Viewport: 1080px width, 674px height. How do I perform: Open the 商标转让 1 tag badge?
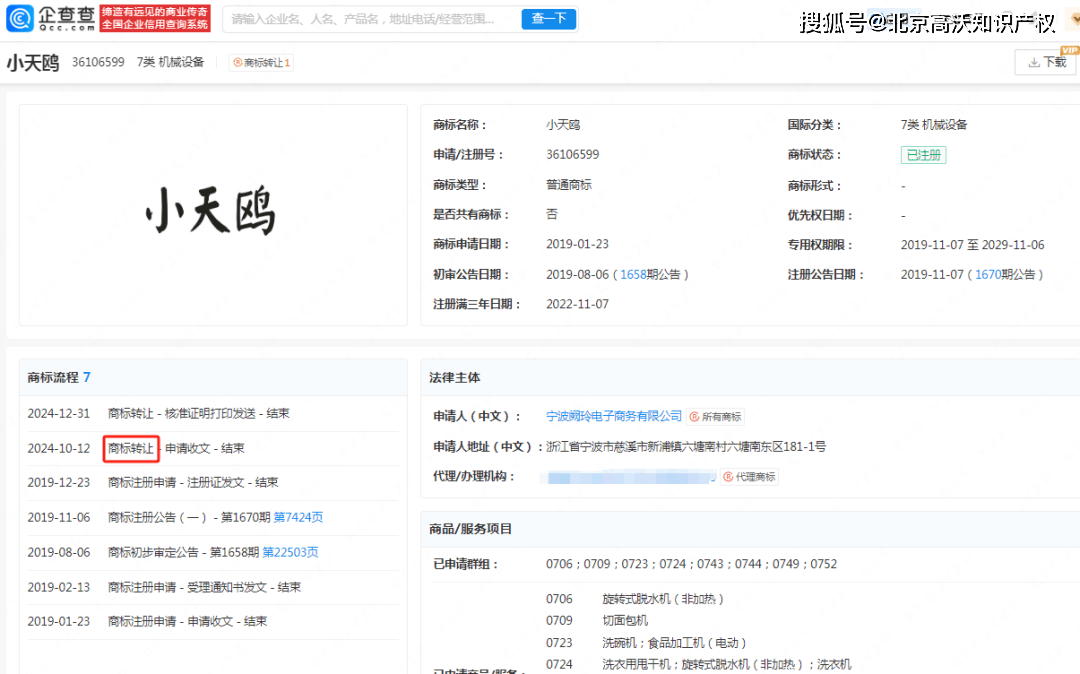click(x=261, y=62)
